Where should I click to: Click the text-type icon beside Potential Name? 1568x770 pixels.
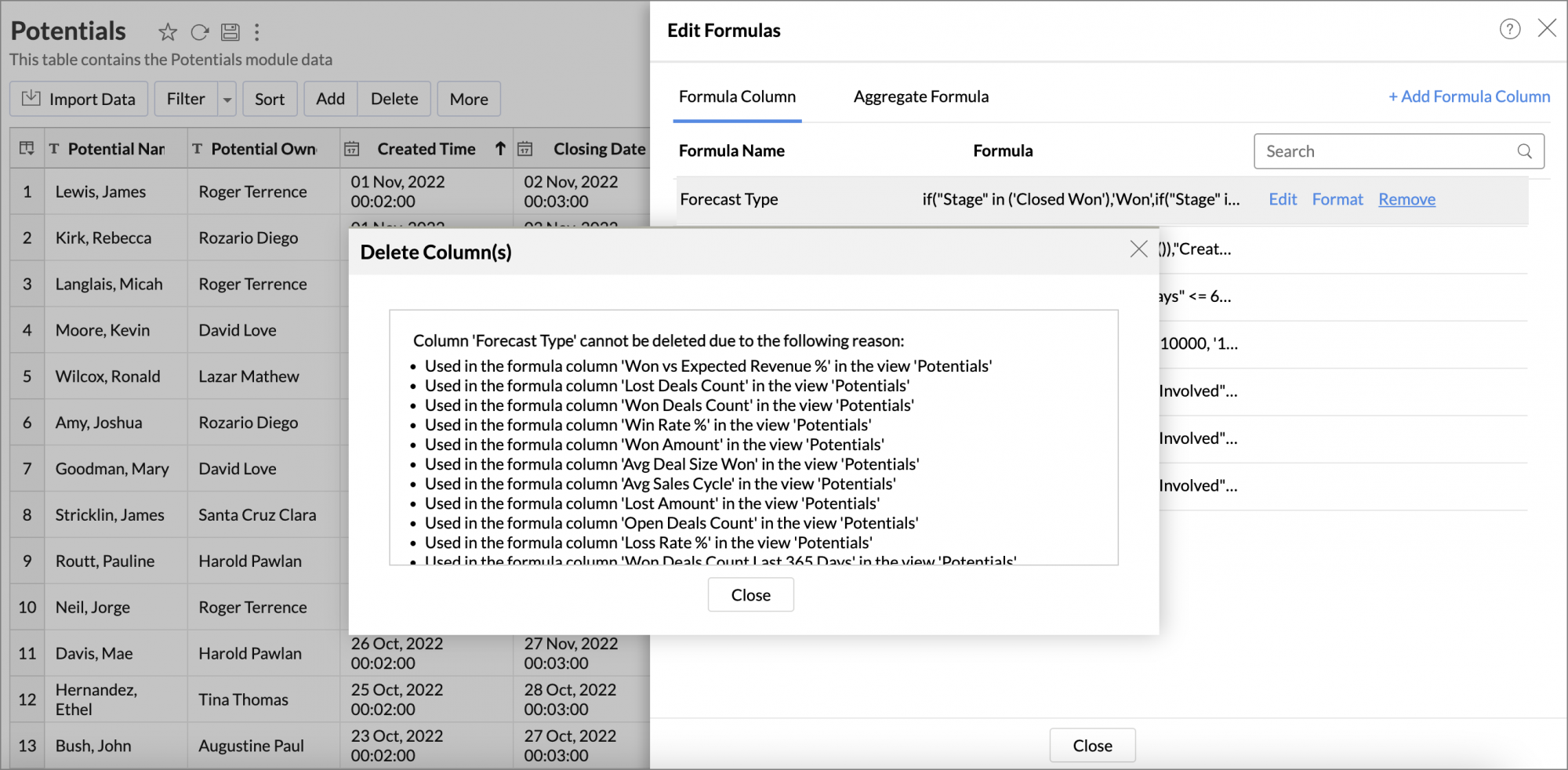click(53, 148)
